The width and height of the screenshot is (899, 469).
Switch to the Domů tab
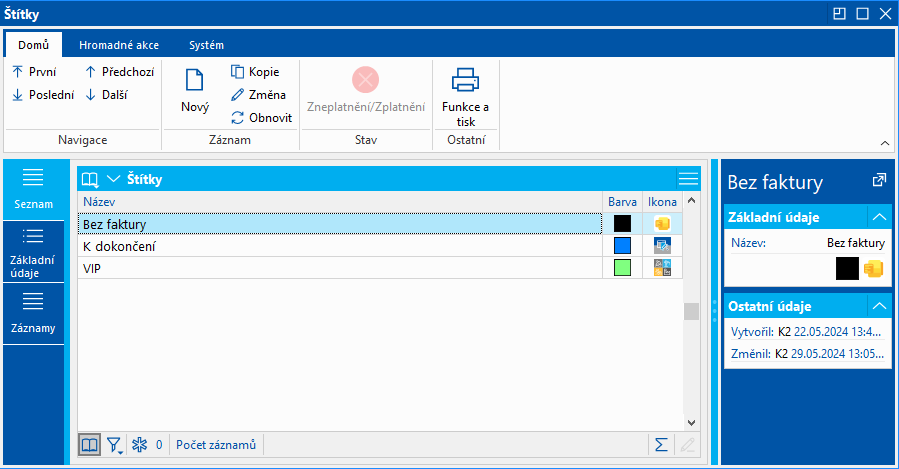(x=33, y=45)
